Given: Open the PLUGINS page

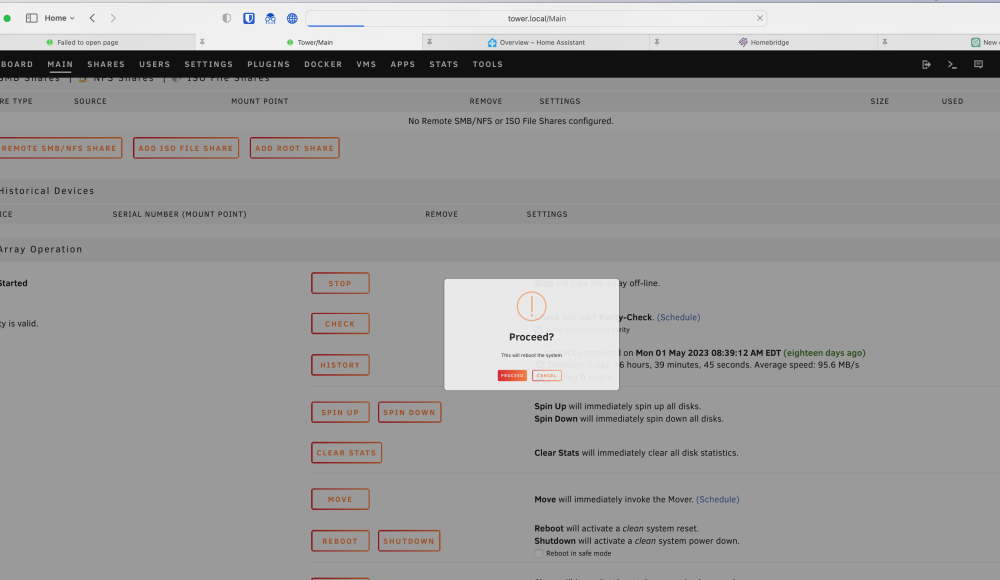Looking at the screenshot, I should [x=268, y=64].
